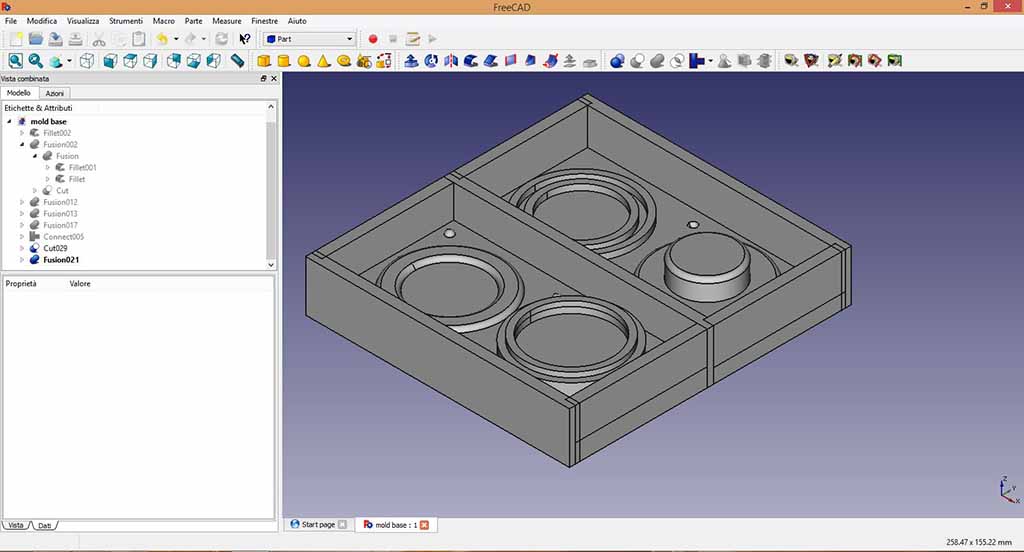This screenshot has width=1024, height=552.
Task: Expand the Fusion012 tree node
Action: coord(22,203)
